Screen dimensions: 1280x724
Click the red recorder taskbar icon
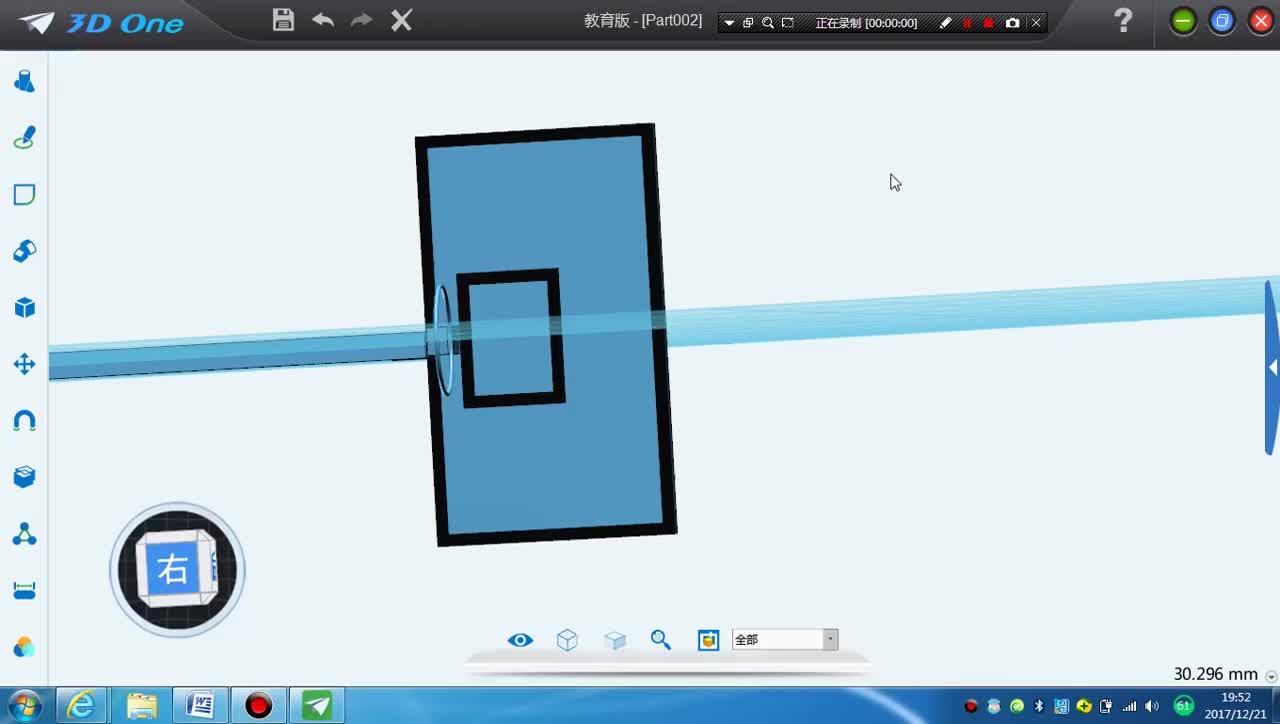[x=259, y=706]
